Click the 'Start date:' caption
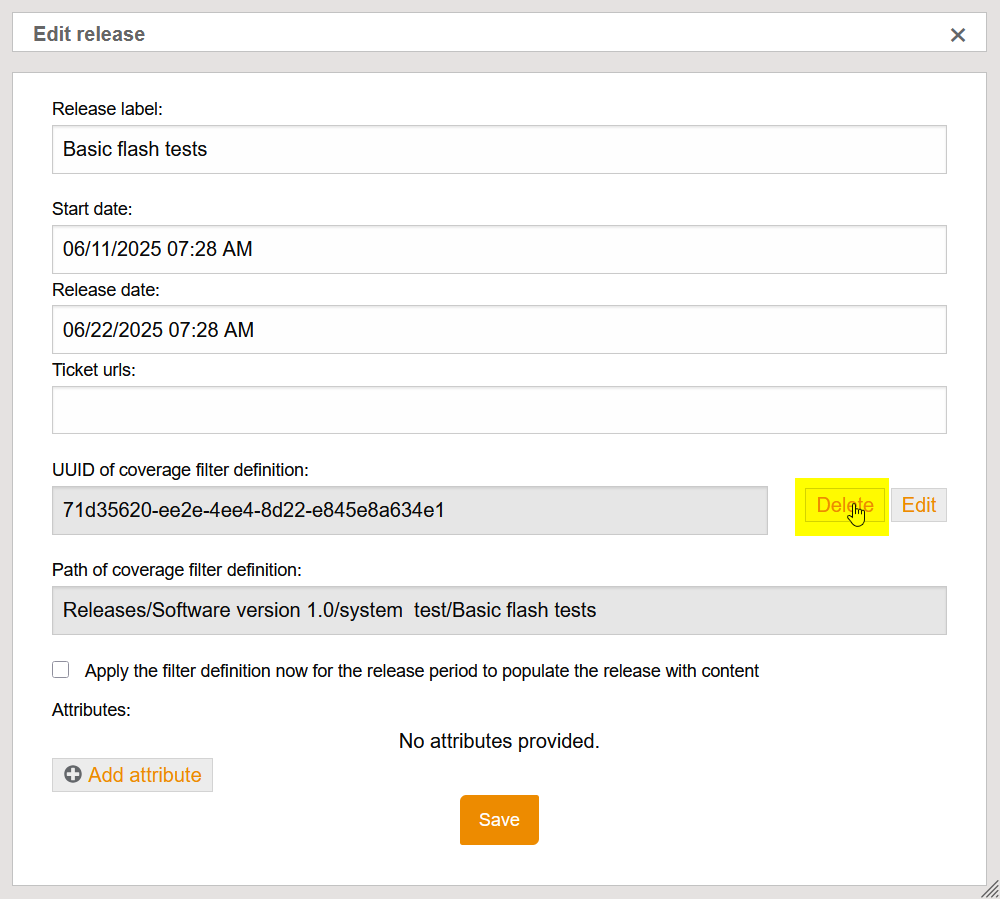Image resolution: width=1000 pixels, height=899 pixels. click(92, 209)
